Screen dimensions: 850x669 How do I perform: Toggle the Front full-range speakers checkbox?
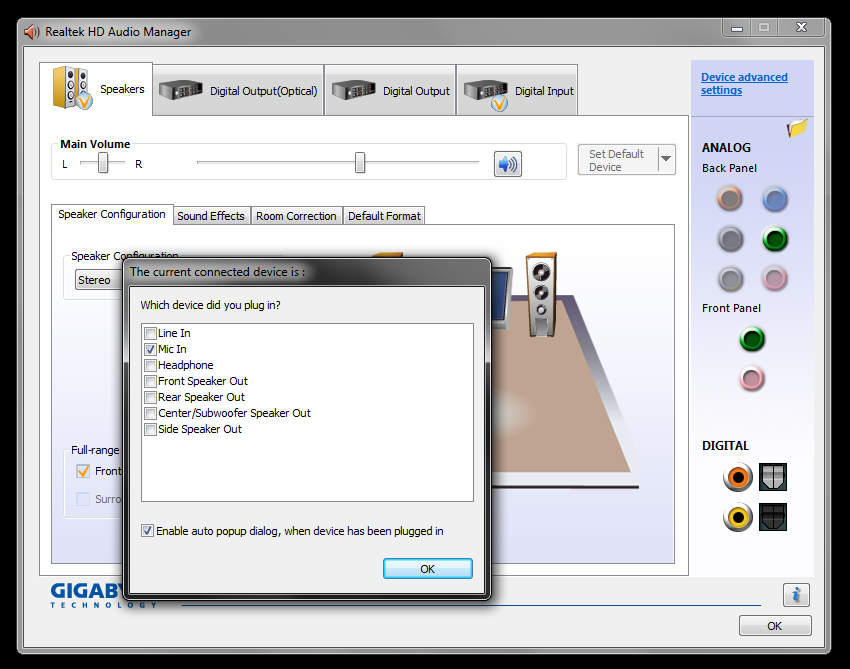(83, 471)
